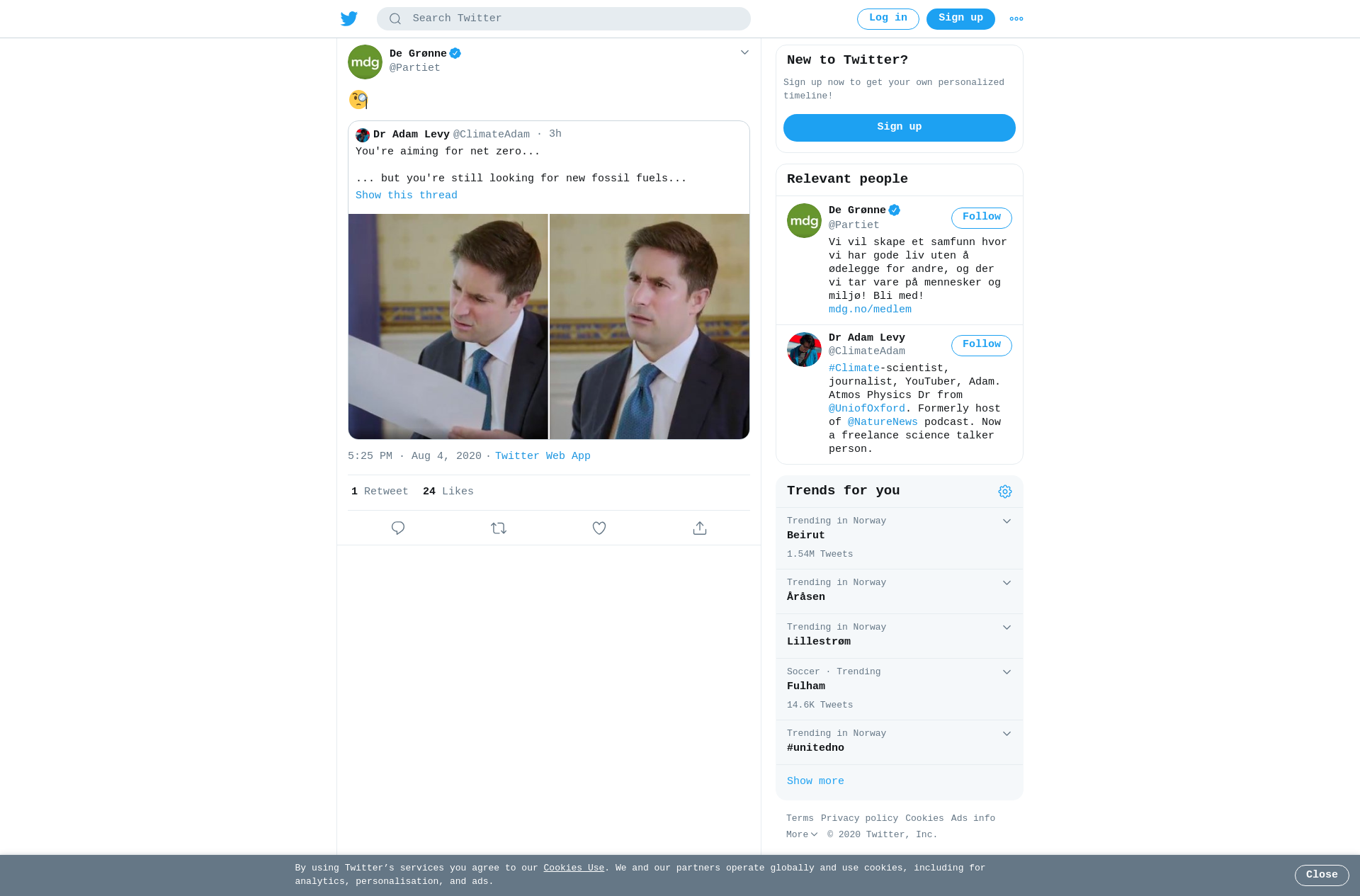Open Show this thread link

click(x=407, y=195)
